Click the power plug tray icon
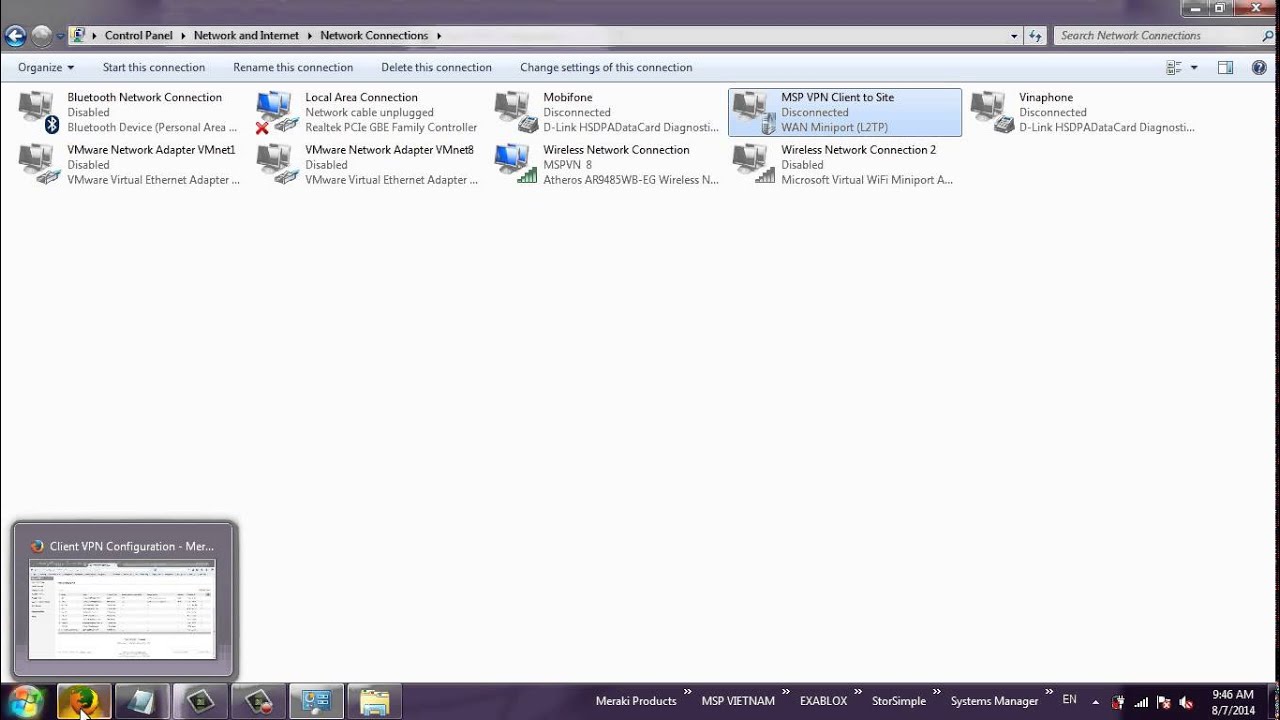The width and height of the screenshot is (1280, 720). [x=1118, y=702]
